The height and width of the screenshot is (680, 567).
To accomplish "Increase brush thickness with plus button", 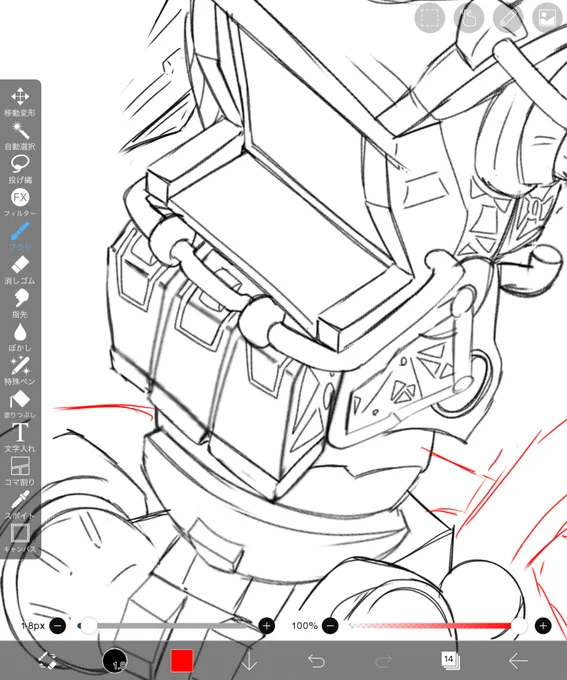I will (266, 625).
